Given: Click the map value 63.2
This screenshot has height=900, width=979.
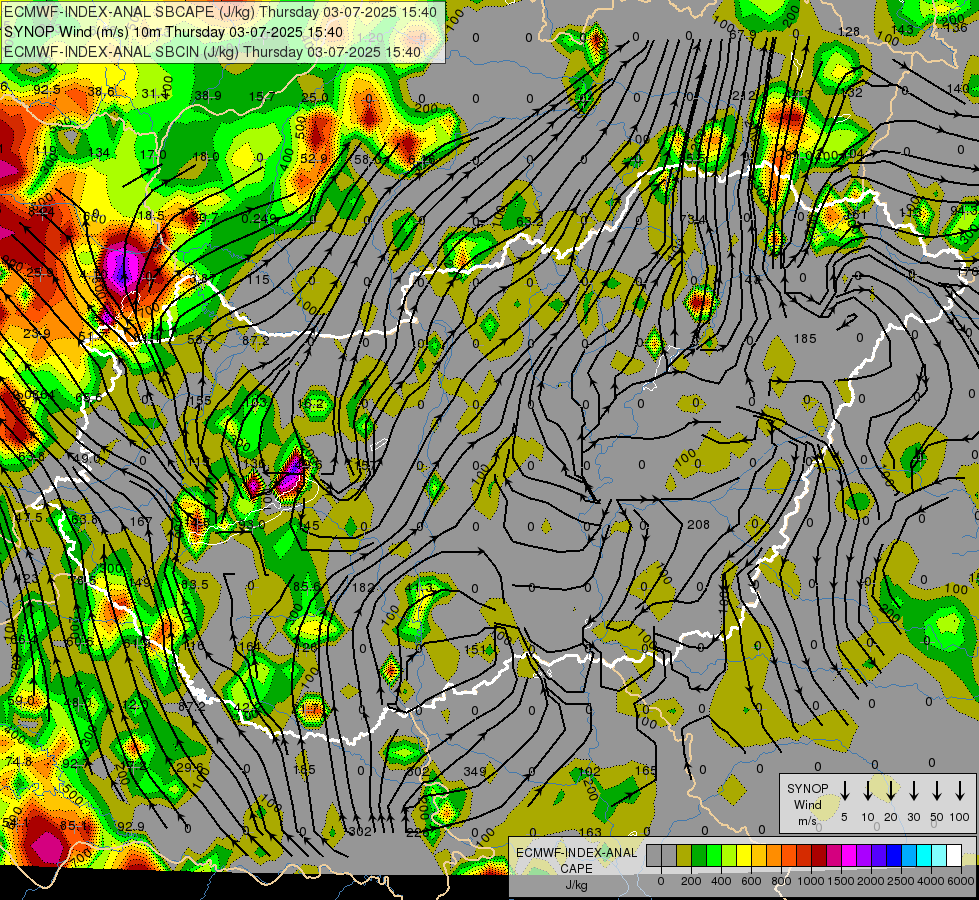Looking at the screenshot, I should pos(529,221).
